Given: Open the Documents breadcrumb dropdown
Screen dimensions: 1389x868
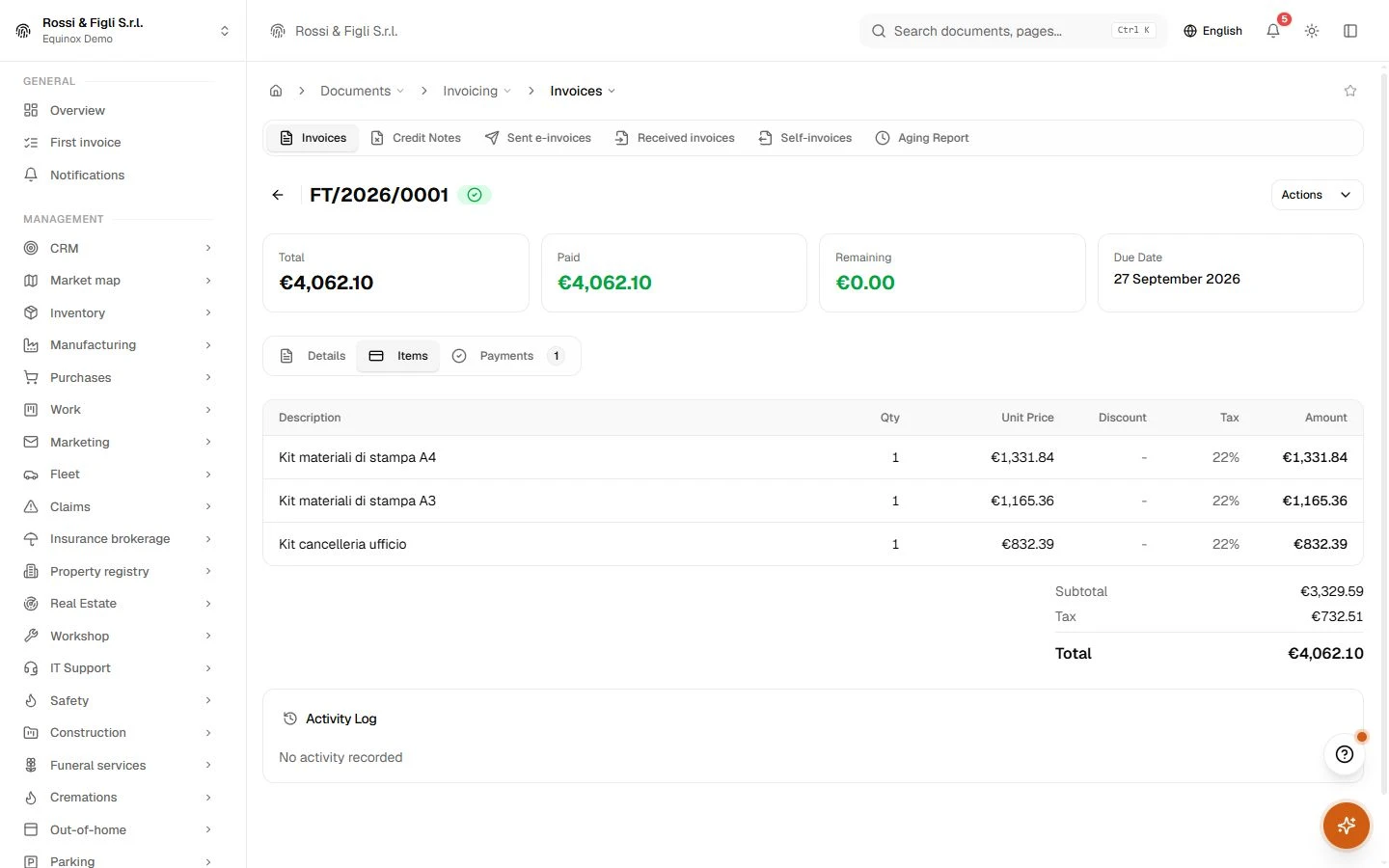Looking at the screenshot, I should pyautogui.click(x=362, y=91).
